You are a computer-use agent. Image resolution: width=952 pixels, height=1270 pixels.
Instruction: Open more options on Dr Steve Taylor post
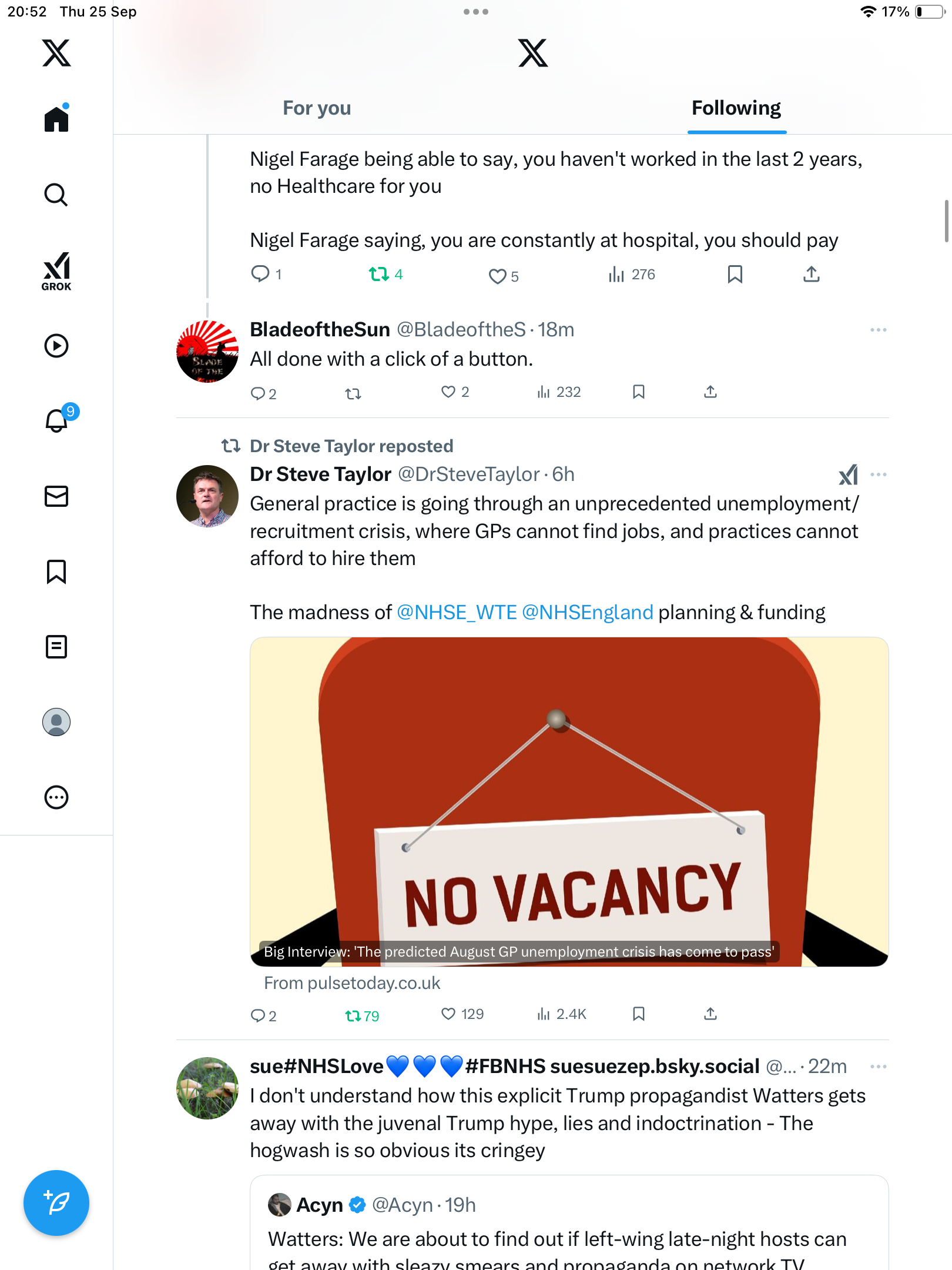(x=879, y=474)
